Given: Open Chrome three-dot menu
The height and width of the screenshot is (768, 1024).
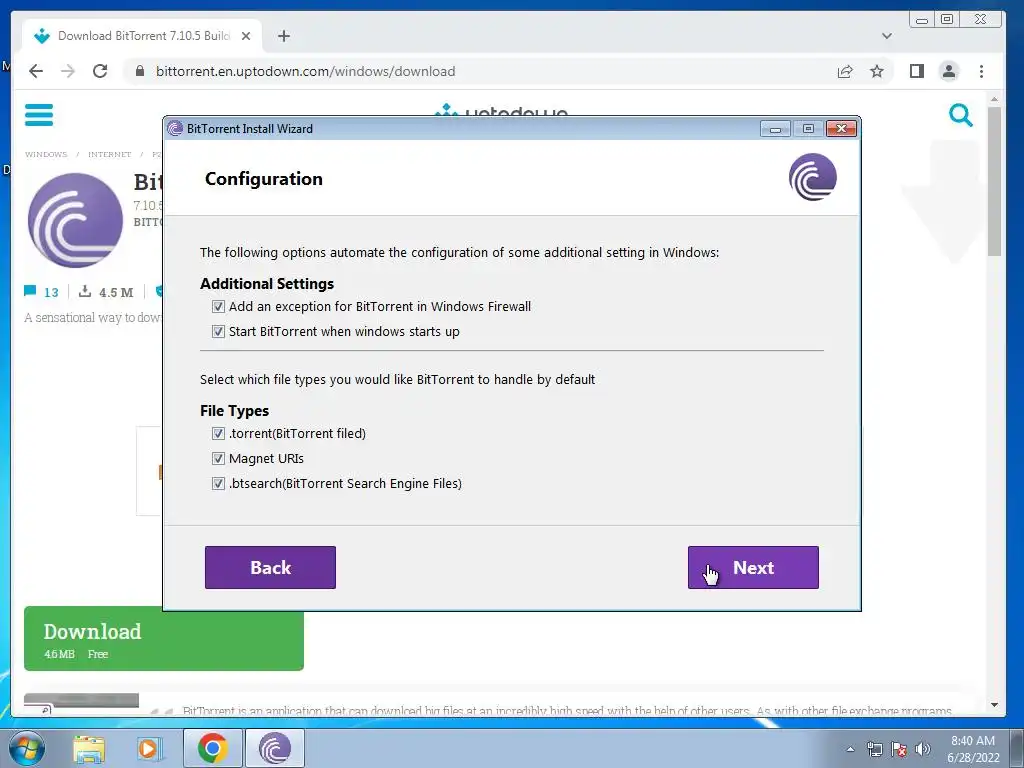Looking at the screenshot, I should coord(982,71).
